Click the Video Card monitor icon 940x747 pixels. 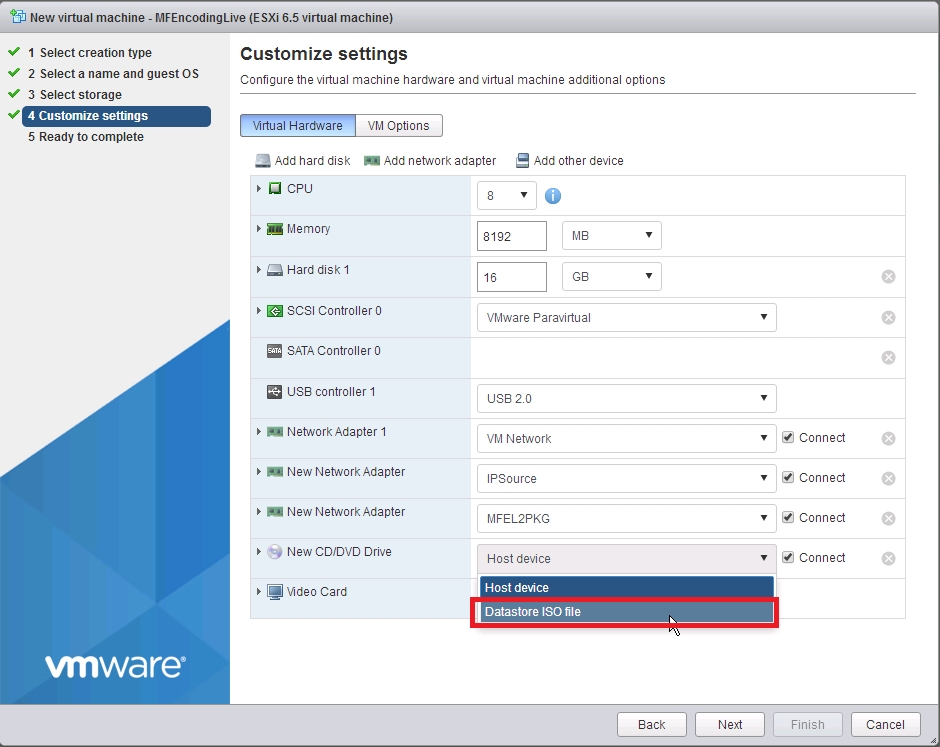tap(275, 592)
